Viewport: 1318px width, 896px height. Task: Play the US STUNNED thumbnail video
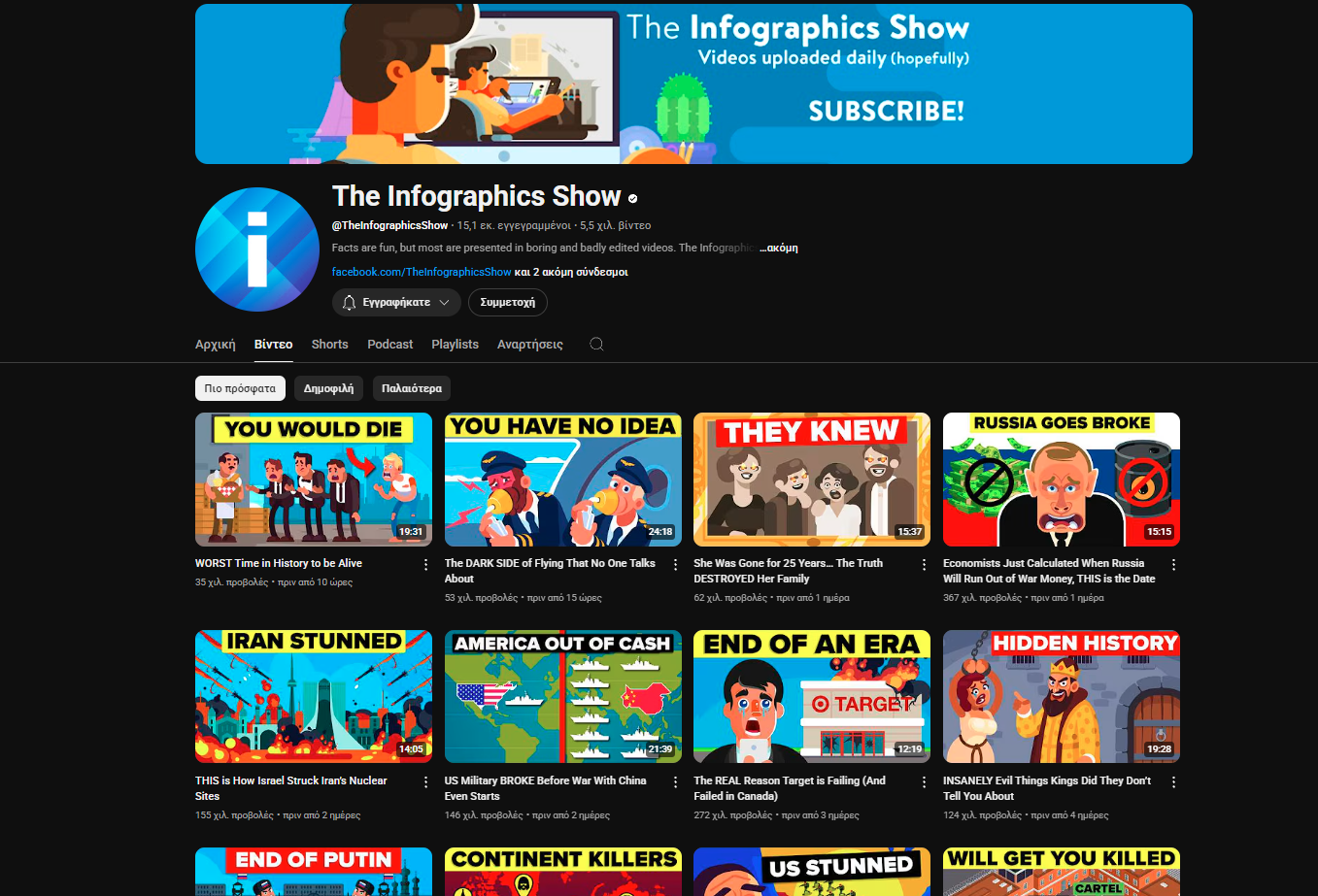coord(812,872)
